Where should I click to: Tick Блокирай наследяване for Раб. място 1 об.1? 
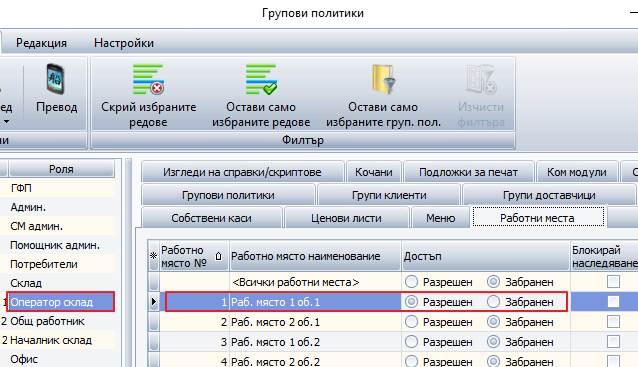613,301
